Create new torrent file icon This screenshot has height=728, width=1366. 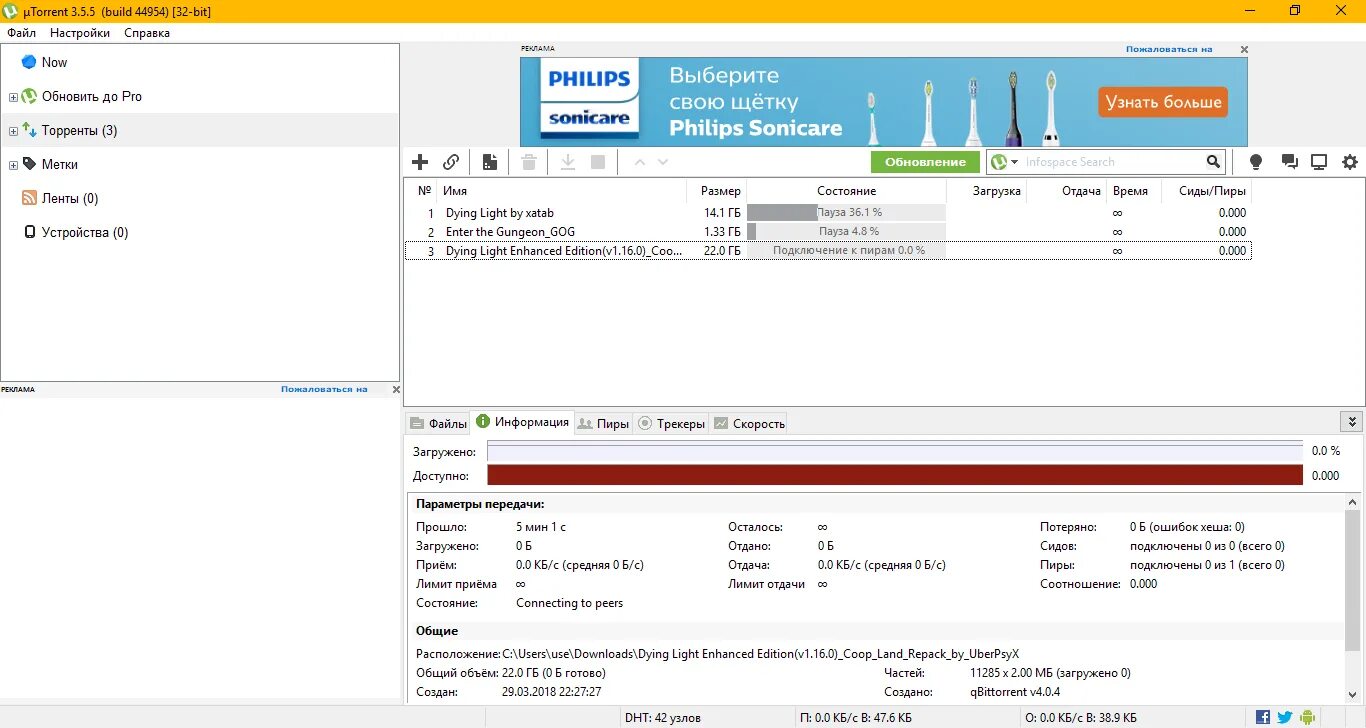point(490,162)
